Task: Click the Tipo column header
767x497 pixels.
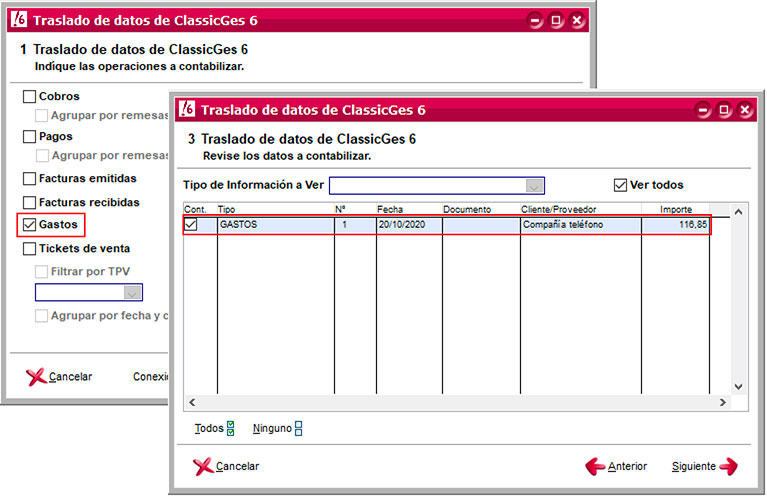Action: click(x=276, y=209)
